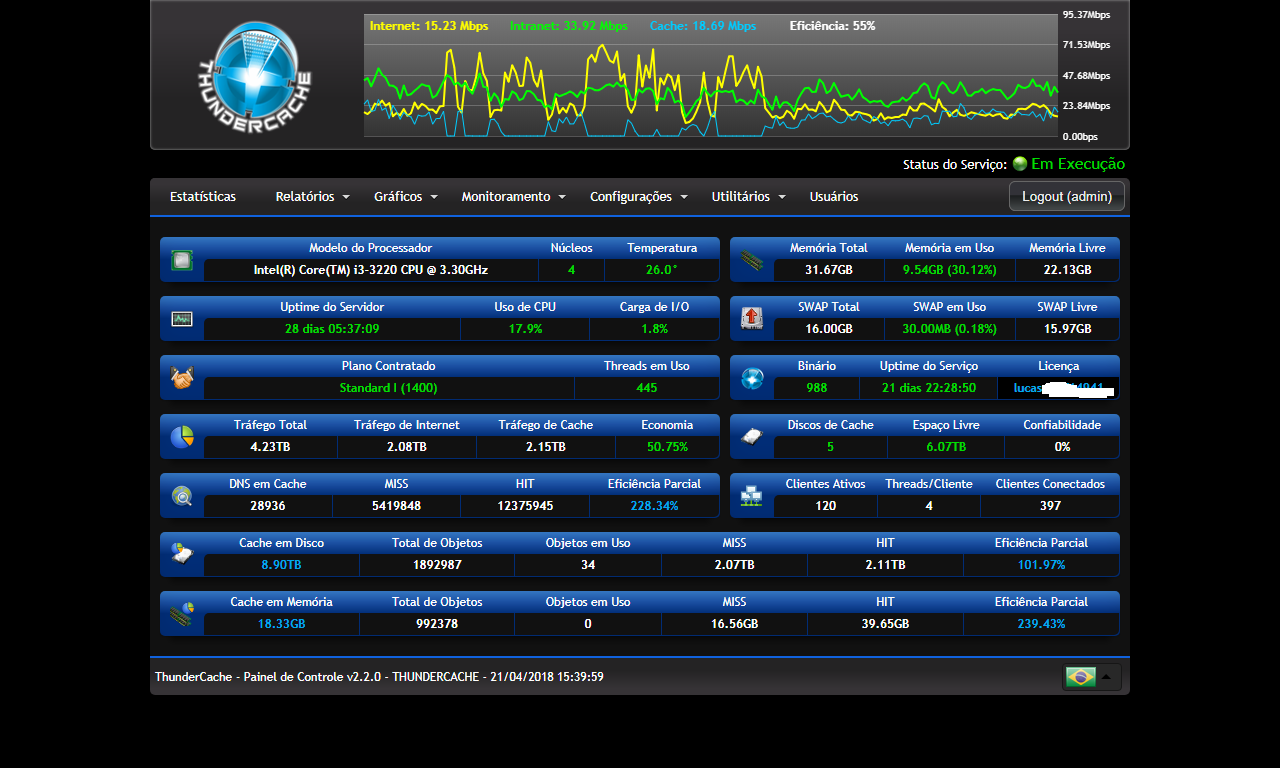The image size is (1280, 768).
Task: Click the footer version and date text
Action: 379,677
